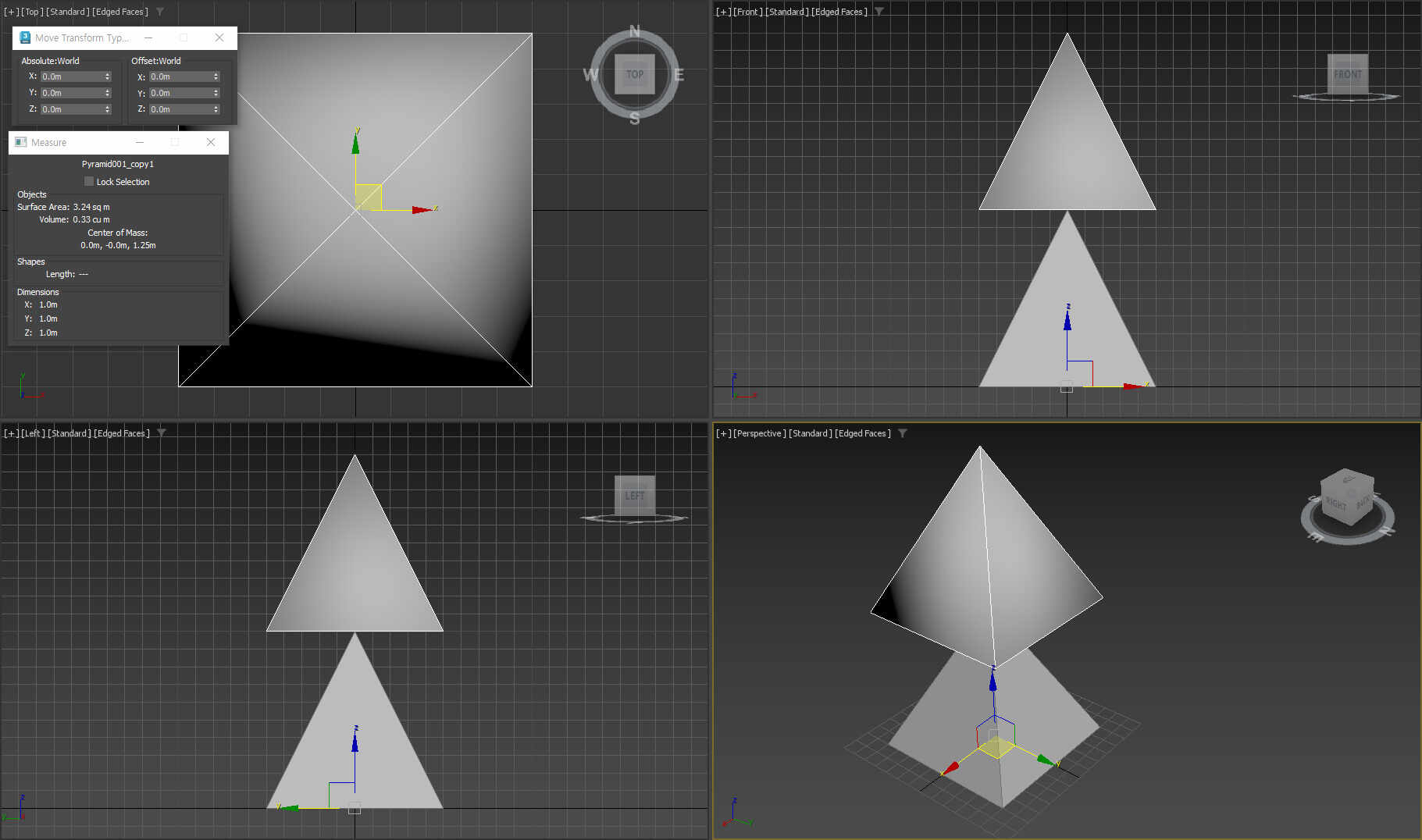Open the [Front] view menu
Viewport: 1422px width, 840px height.
tap(748, 12)
